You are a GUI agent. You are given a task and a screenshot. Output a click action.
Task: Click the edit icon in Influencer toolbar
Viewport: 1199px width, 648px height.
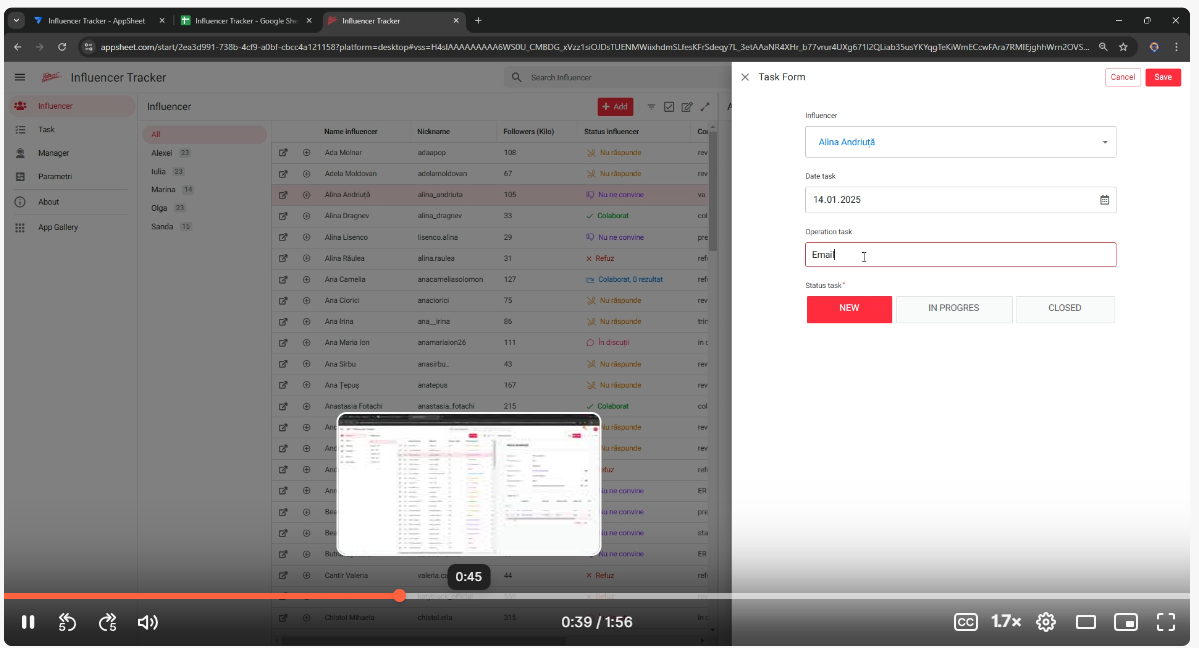pos(687,107)
